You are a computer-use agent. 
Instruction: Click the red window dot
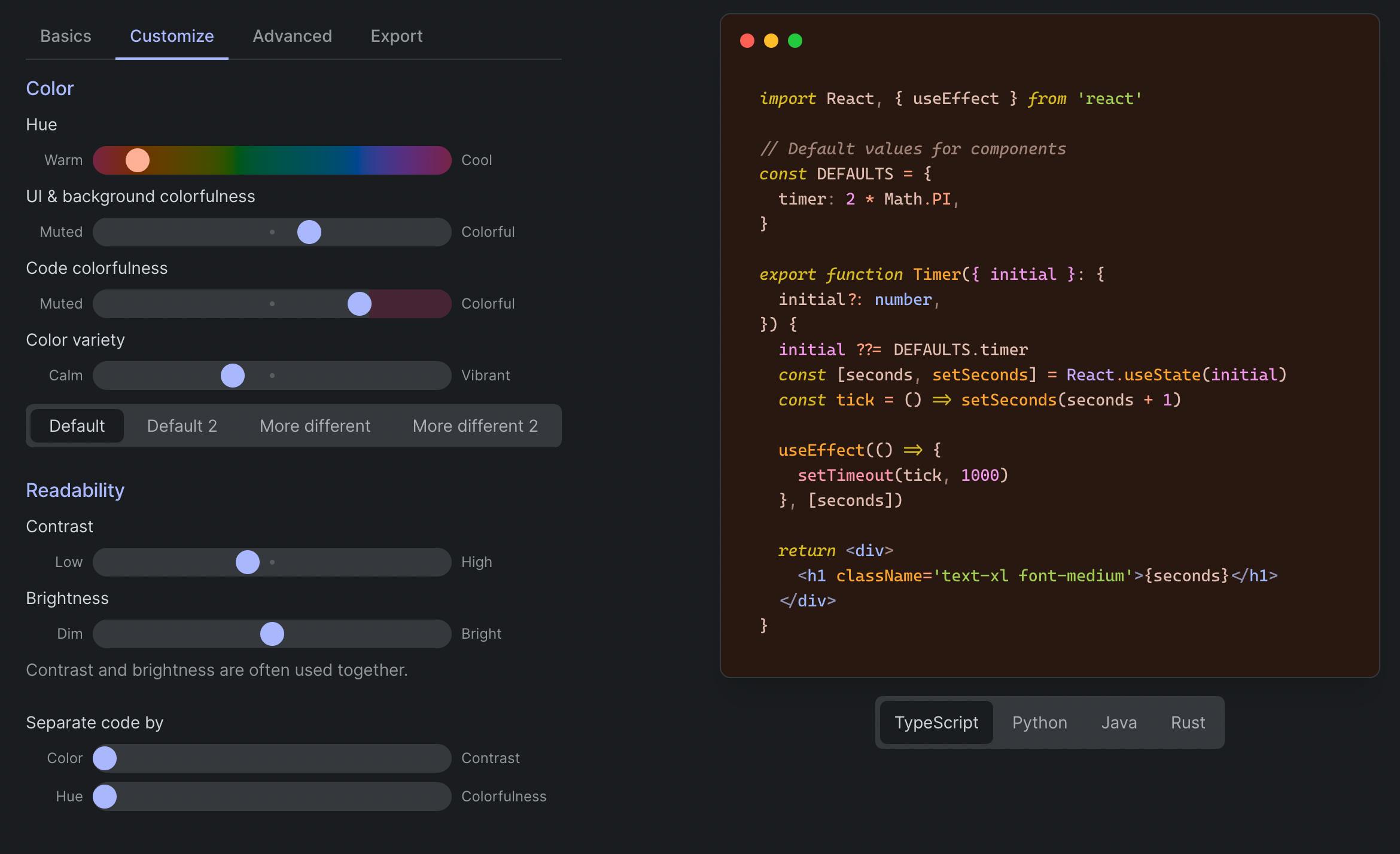(747, 41)
